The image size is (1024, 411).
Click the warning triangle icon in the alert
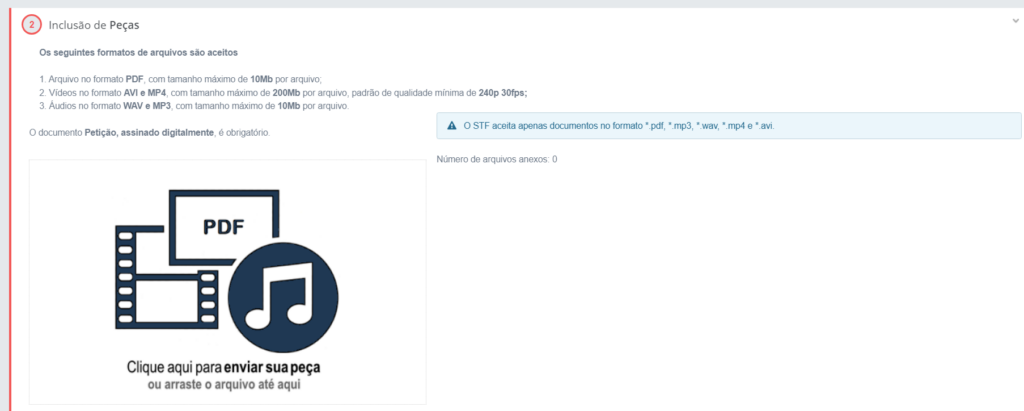pyautogui.click(x=451, y=125)
